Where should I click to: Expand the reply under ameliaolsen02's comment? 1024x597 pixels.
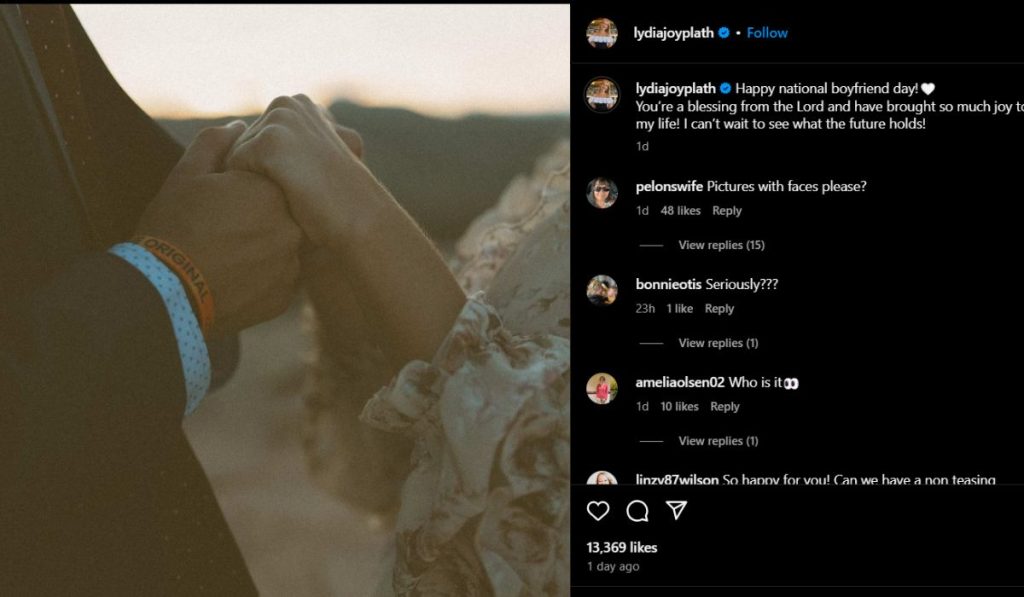click(718, 441)
